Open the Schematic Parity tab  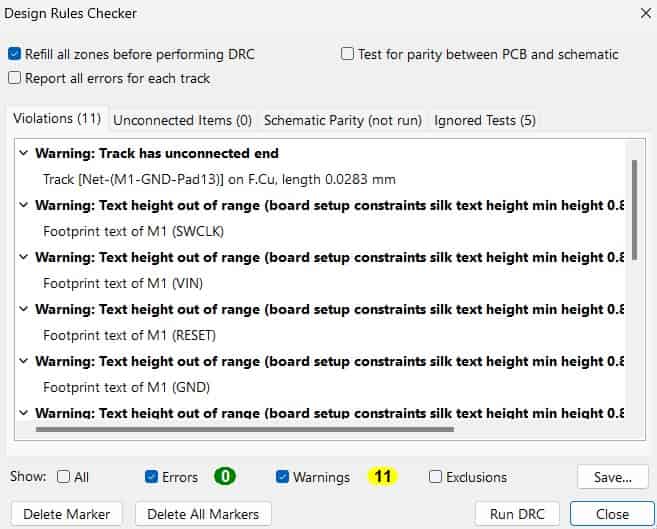342,120
